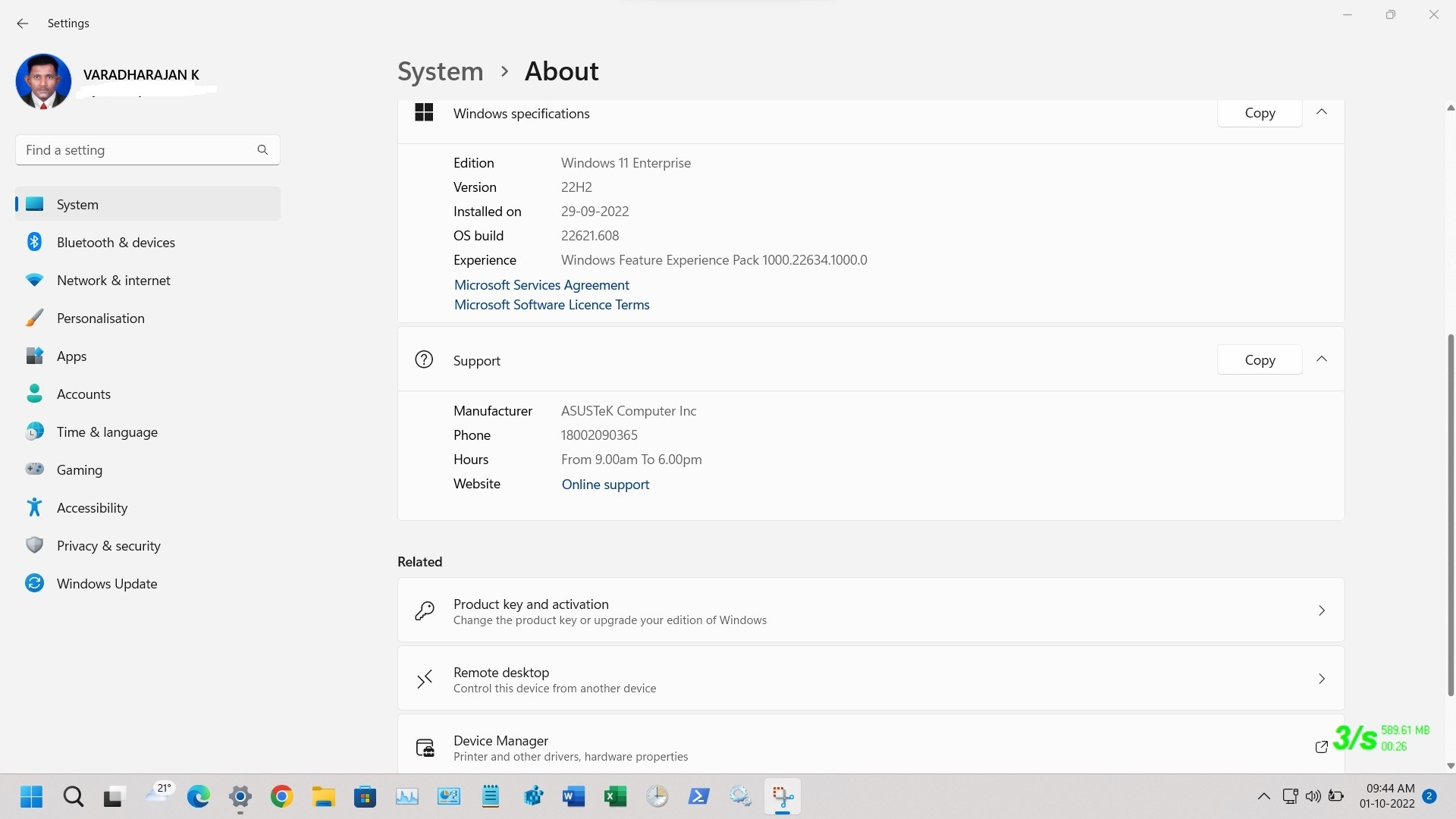
Task: Select the Accessibility section
Action: pyautogui.click(x=92, y=507)
